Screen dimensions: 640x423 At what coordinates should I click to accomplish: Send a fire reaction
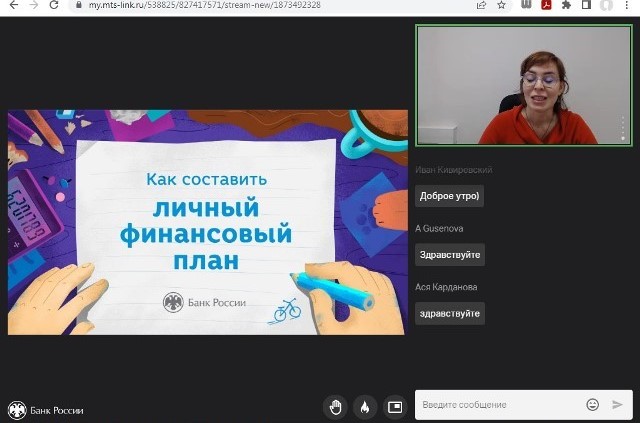(x=365, y=407)
